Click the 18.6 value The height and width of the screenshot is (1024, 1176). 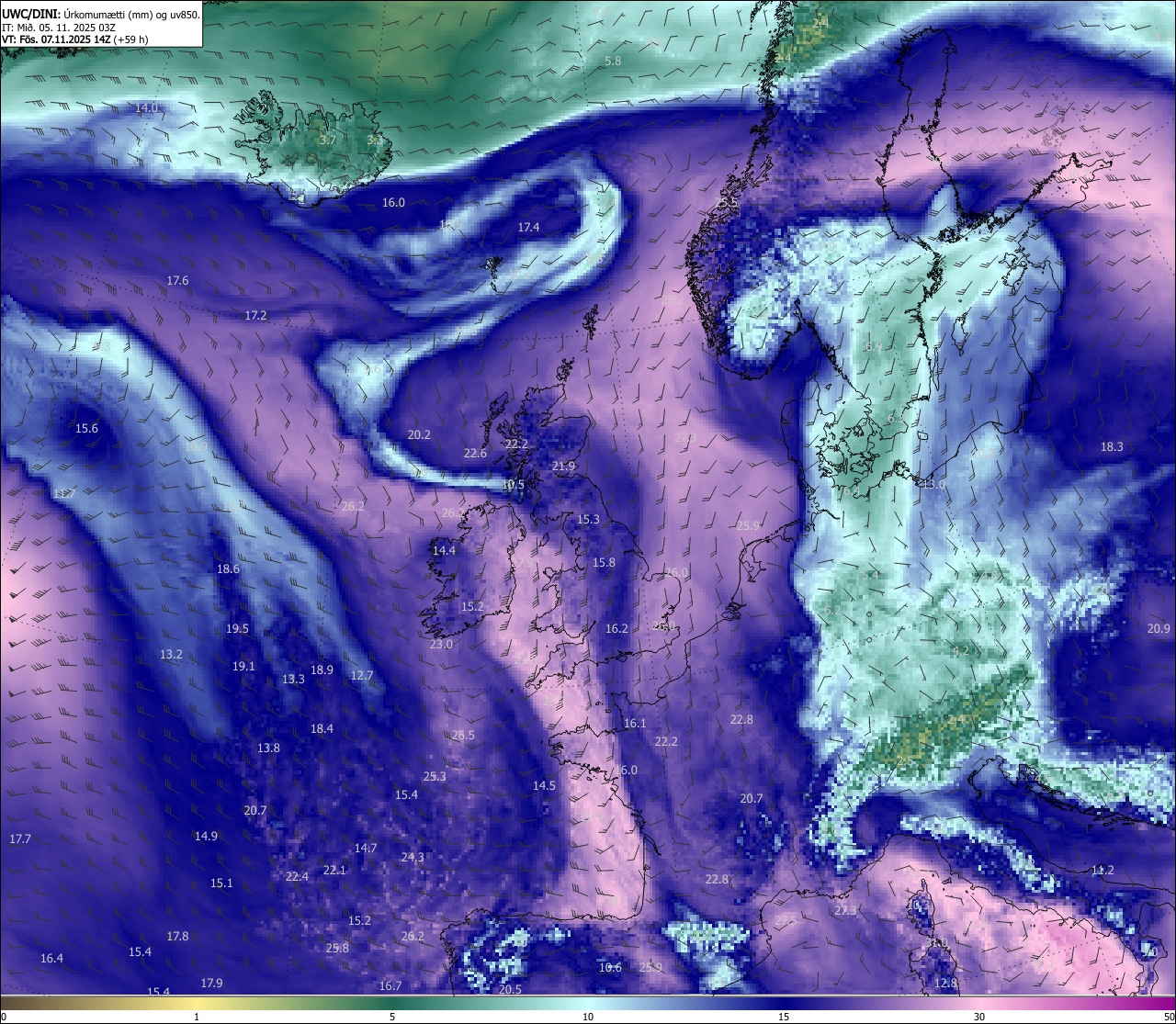pos(228,569)
